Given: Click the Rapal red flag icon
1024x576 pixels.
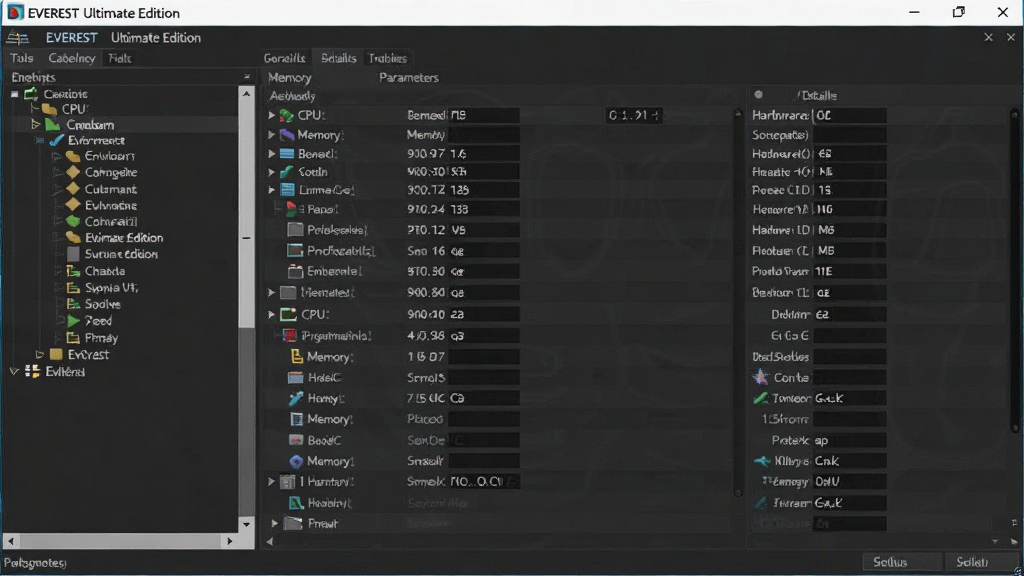Looking at the screenshot, I should [x=292, y=209].
